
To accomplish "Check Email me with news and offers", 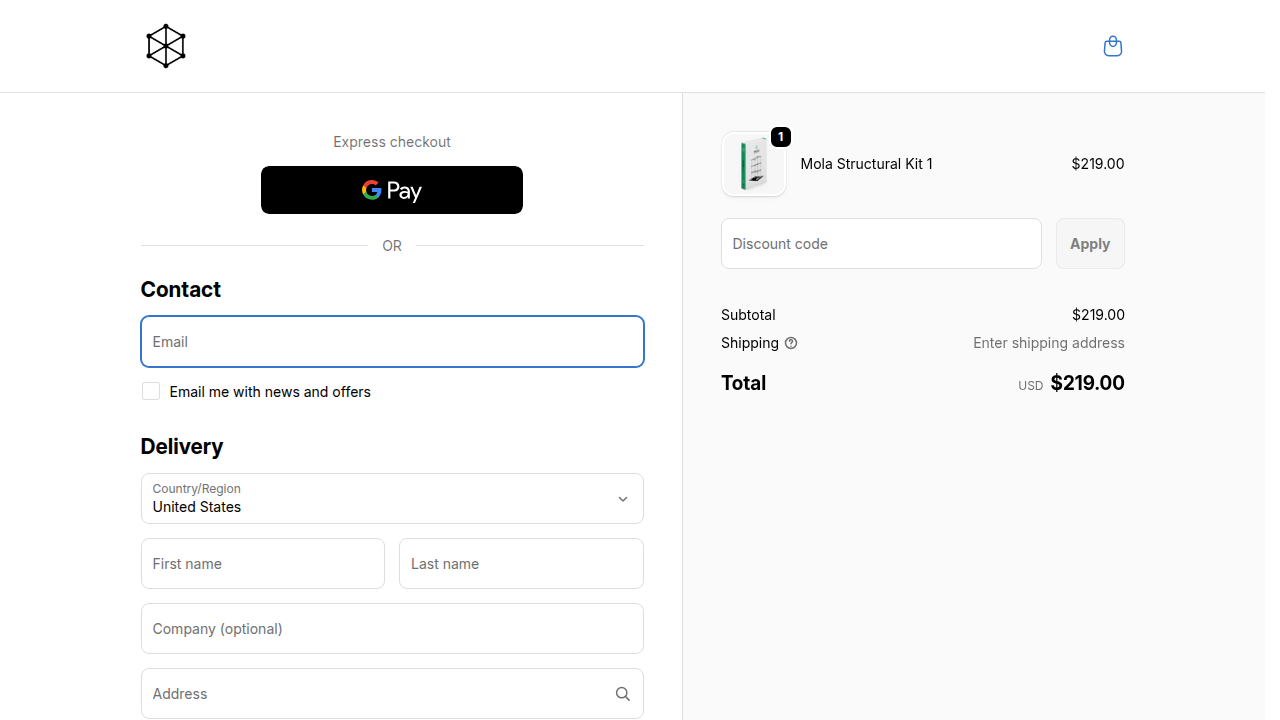I will [x=151, y=391].
